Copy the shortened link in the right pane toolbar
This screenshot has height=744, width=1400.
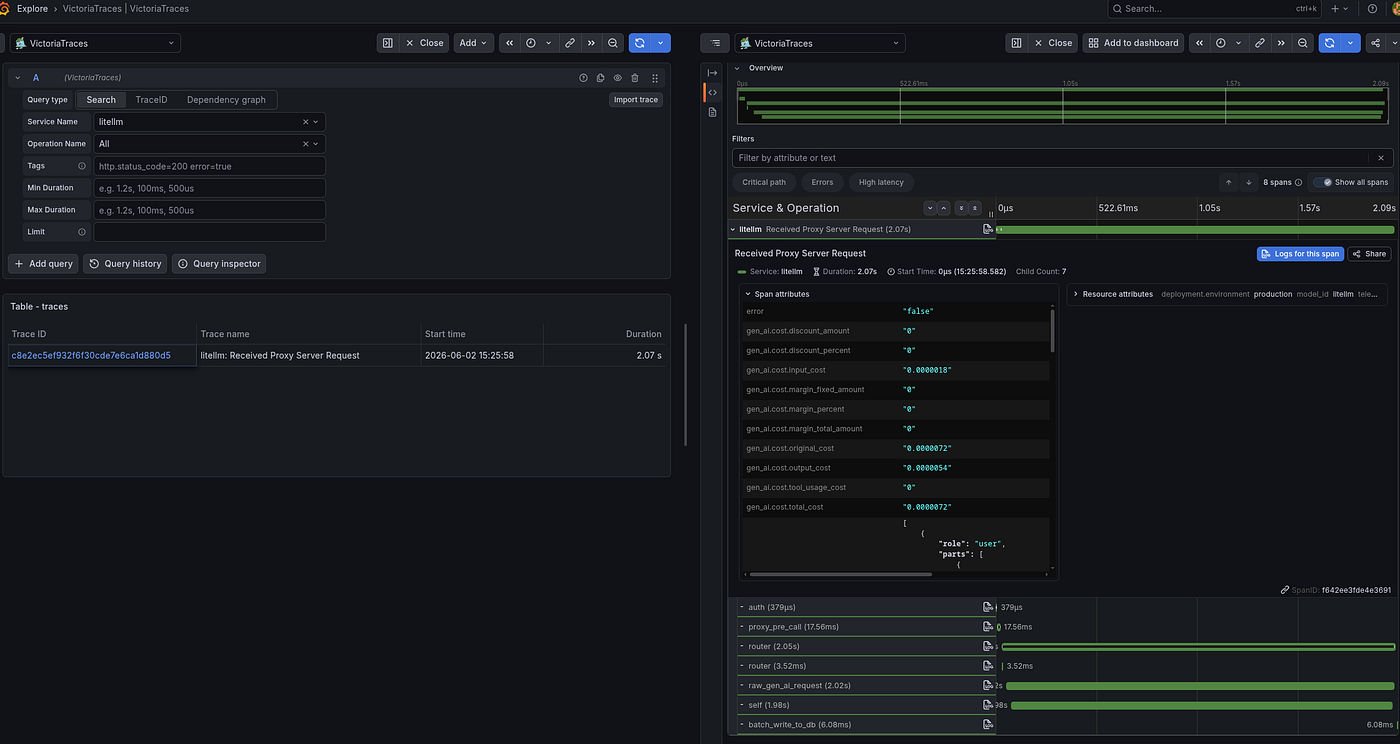click(x=1259, y=43)
